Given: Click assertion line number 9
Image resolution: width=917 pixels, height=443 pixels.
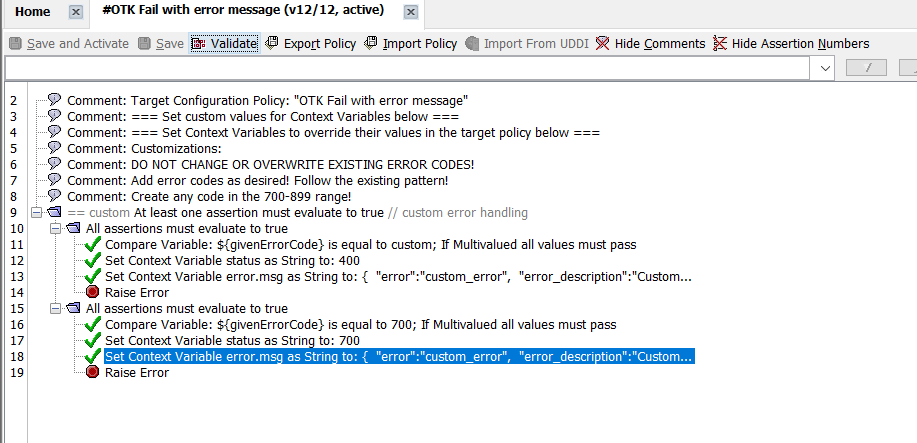Looking at the screenshot, I should pyautogui.click(x=15, y=212).
